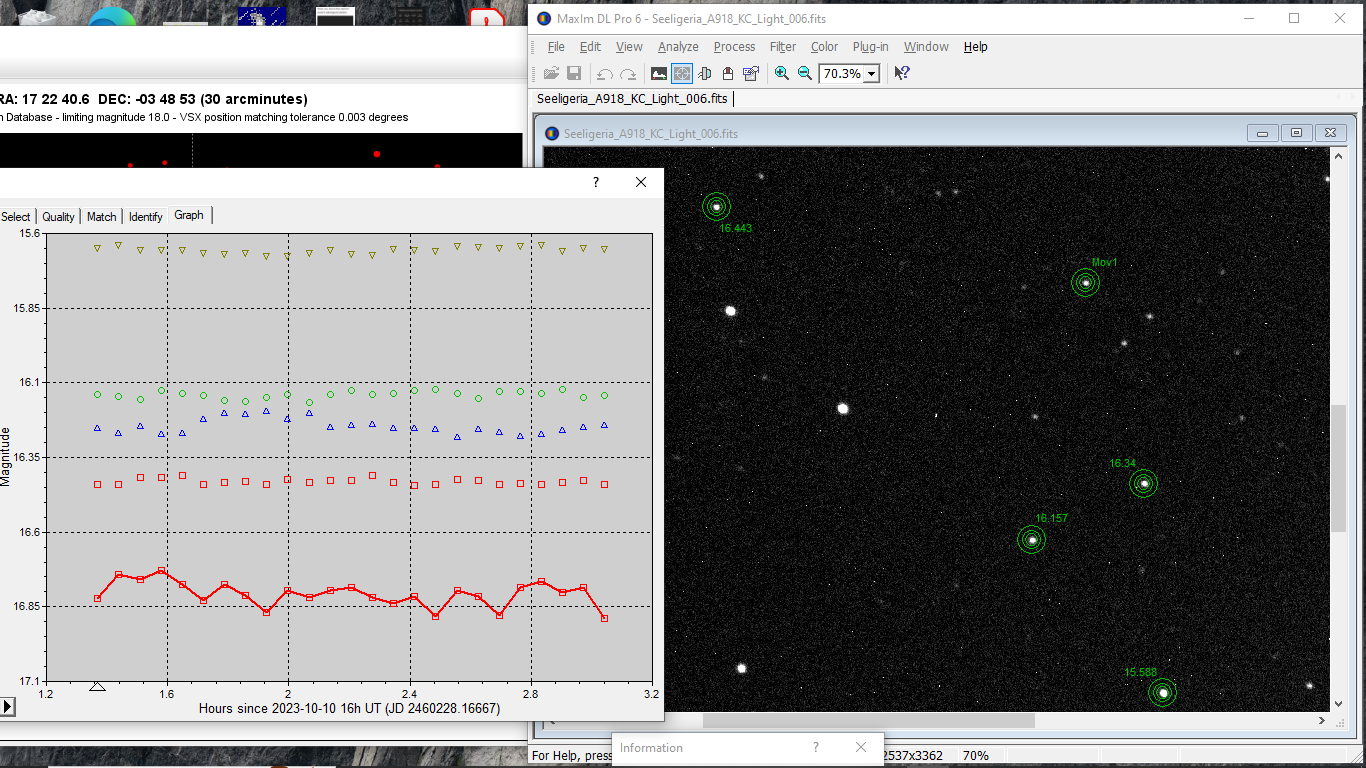Image resolution: width=1366 pixels, height=768 pixels.
Task: Open the Edit menu
Action: click(x=590, y=47)
